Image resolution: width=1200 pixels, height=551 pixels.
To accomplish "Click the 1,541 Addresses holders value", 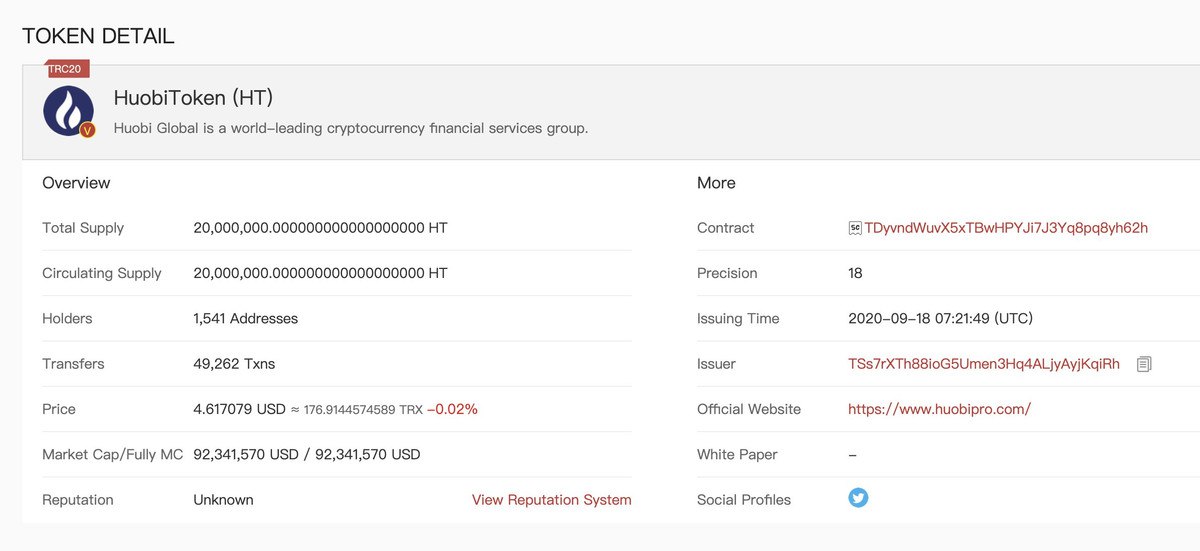I will click(245, 319).
